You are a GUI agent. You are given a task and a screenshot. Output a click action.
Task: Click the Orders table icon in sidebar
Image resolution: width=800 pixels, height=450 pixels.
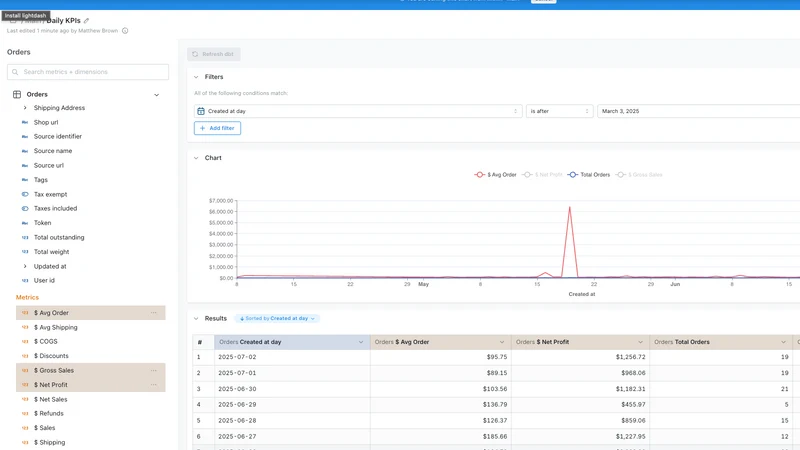coord(17,94)
